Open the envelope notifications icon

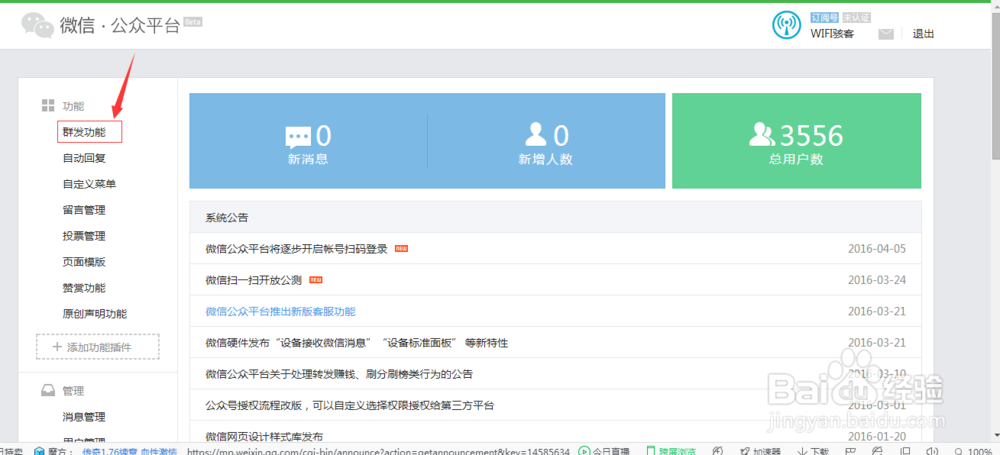886,34
